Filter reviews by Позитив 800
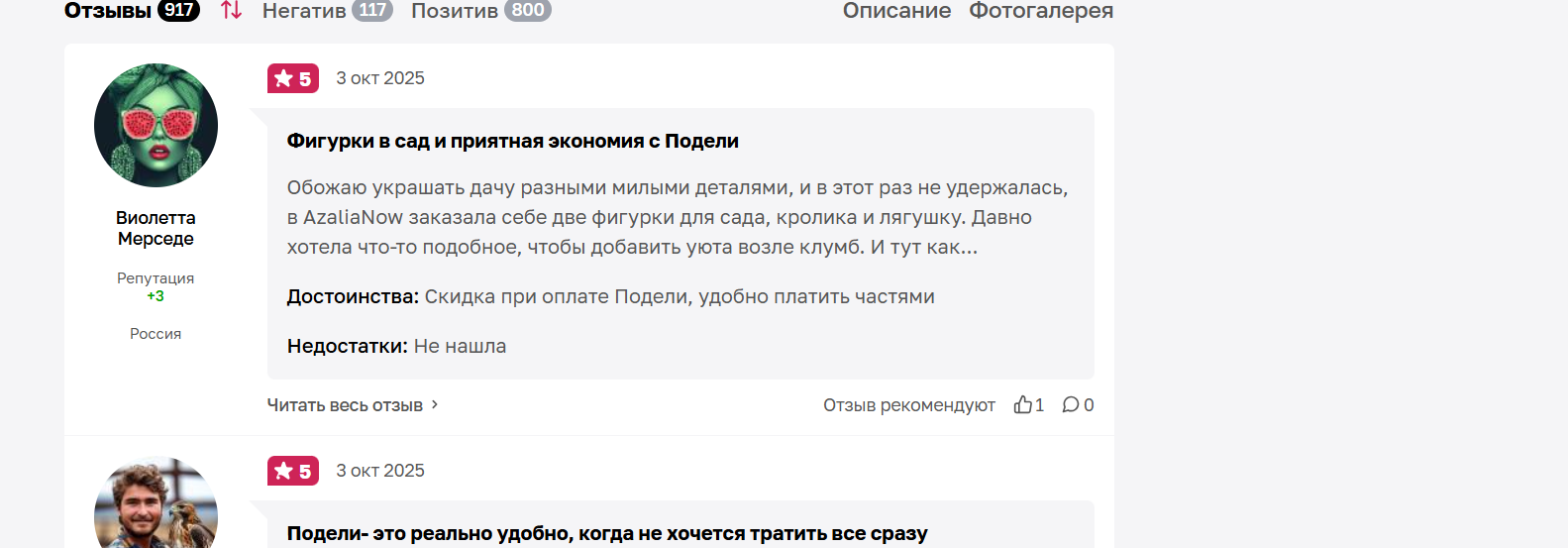 pyautogui.click(x=480, y=10)
